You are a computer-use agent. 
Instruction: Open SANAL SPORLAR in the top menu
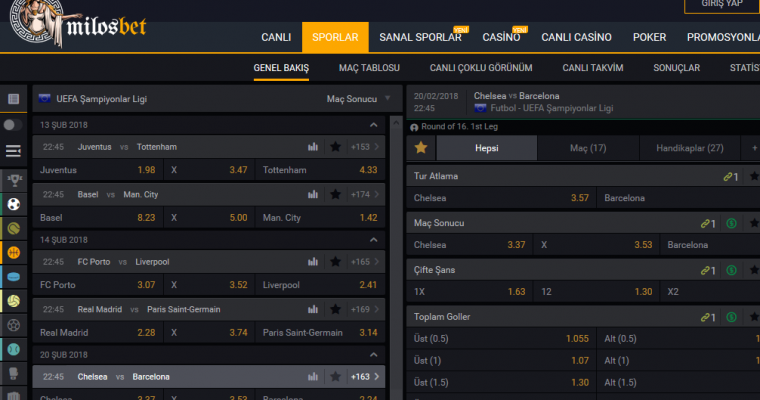(420, 37)
